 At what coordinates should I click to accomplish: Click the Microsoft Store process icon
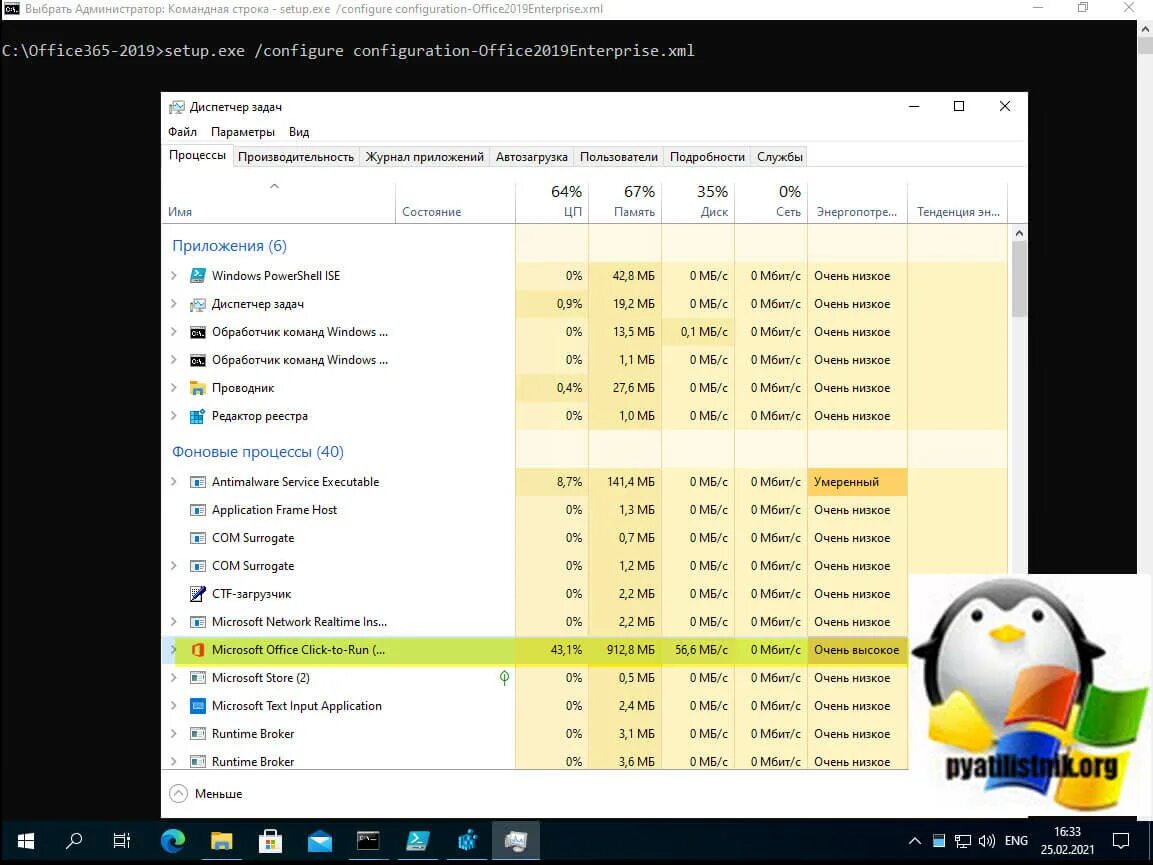click(x=197, y=678)
